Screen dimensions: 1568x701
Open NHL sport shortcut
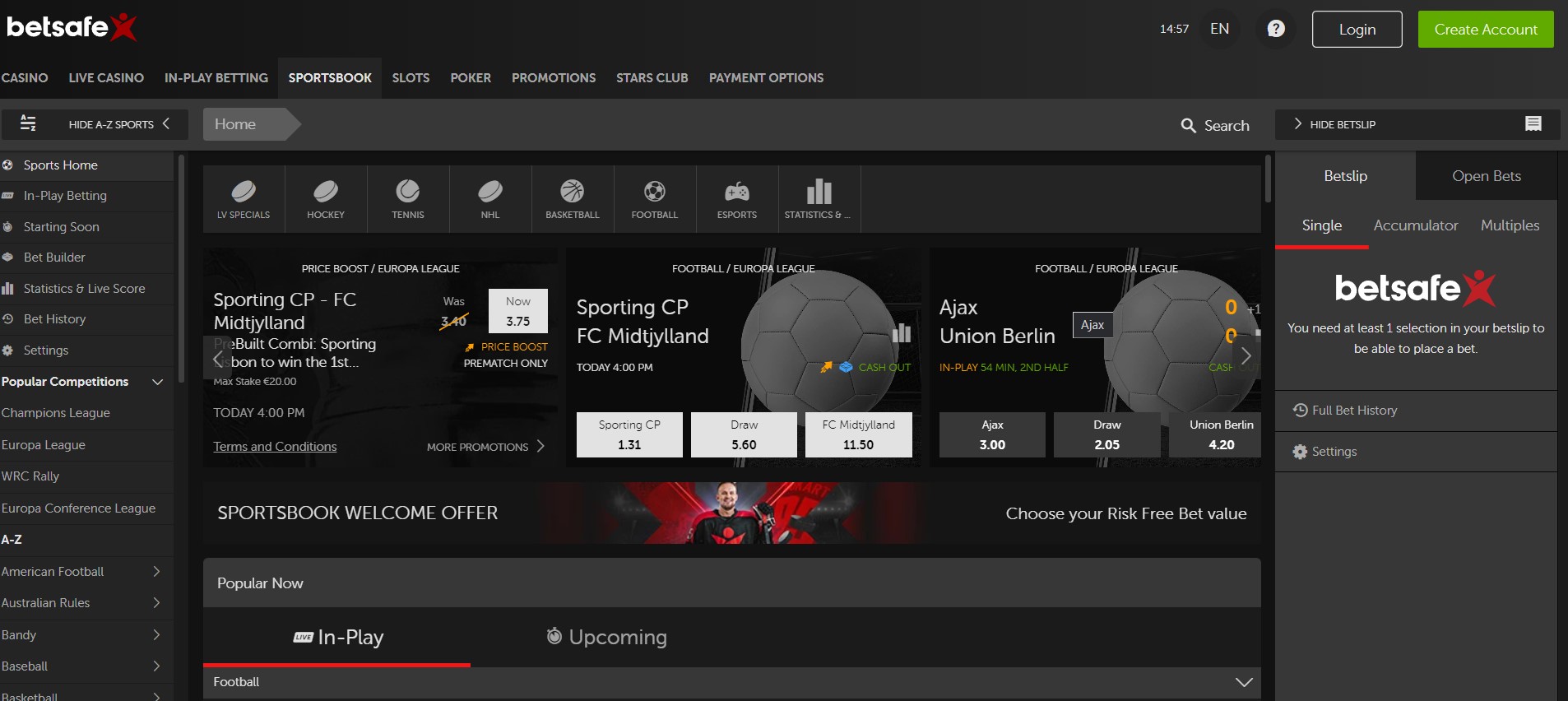point(490,199)
